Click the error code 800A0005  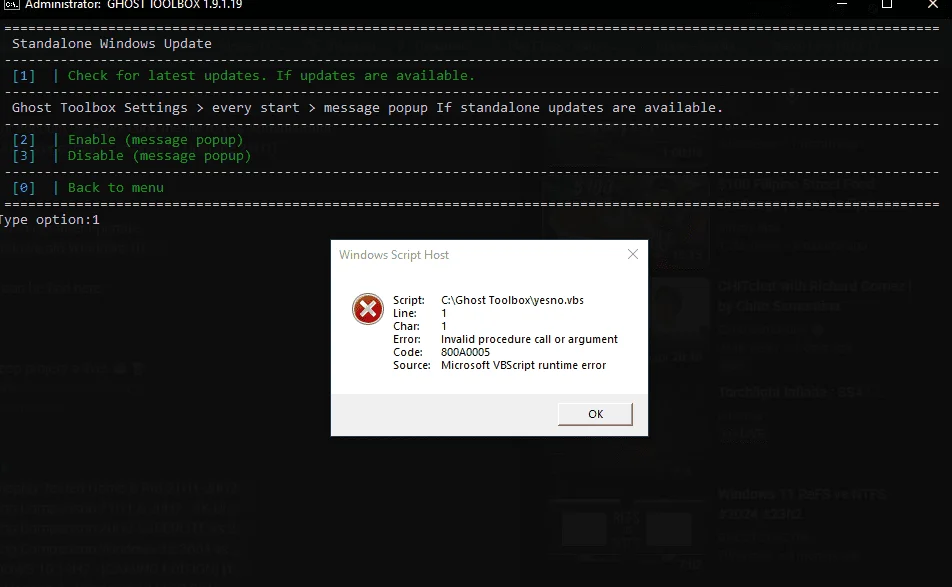(465, 352)
